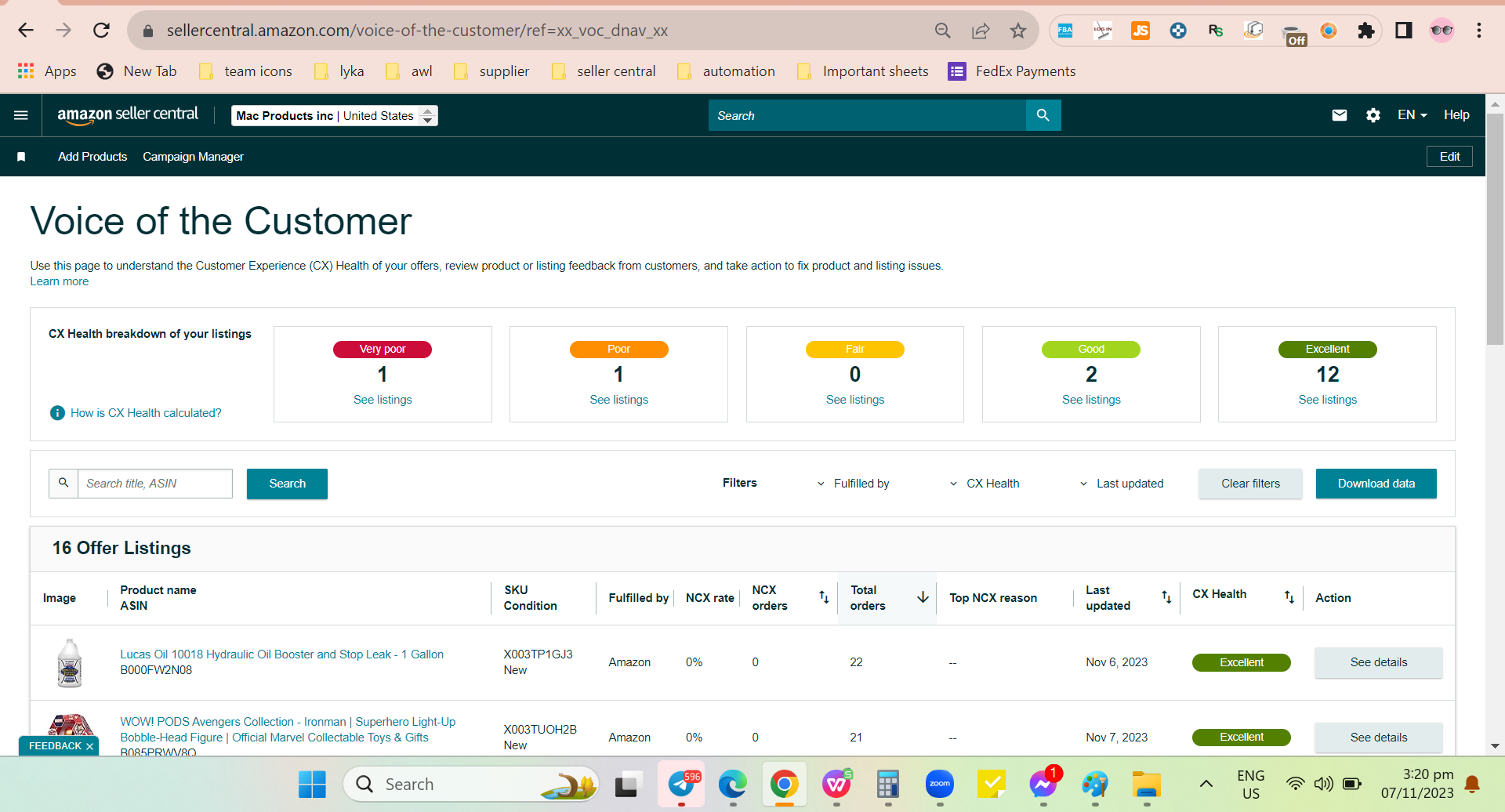Open FedEx Payments bookmark
1505x812 pixels.
[1011, 71]
